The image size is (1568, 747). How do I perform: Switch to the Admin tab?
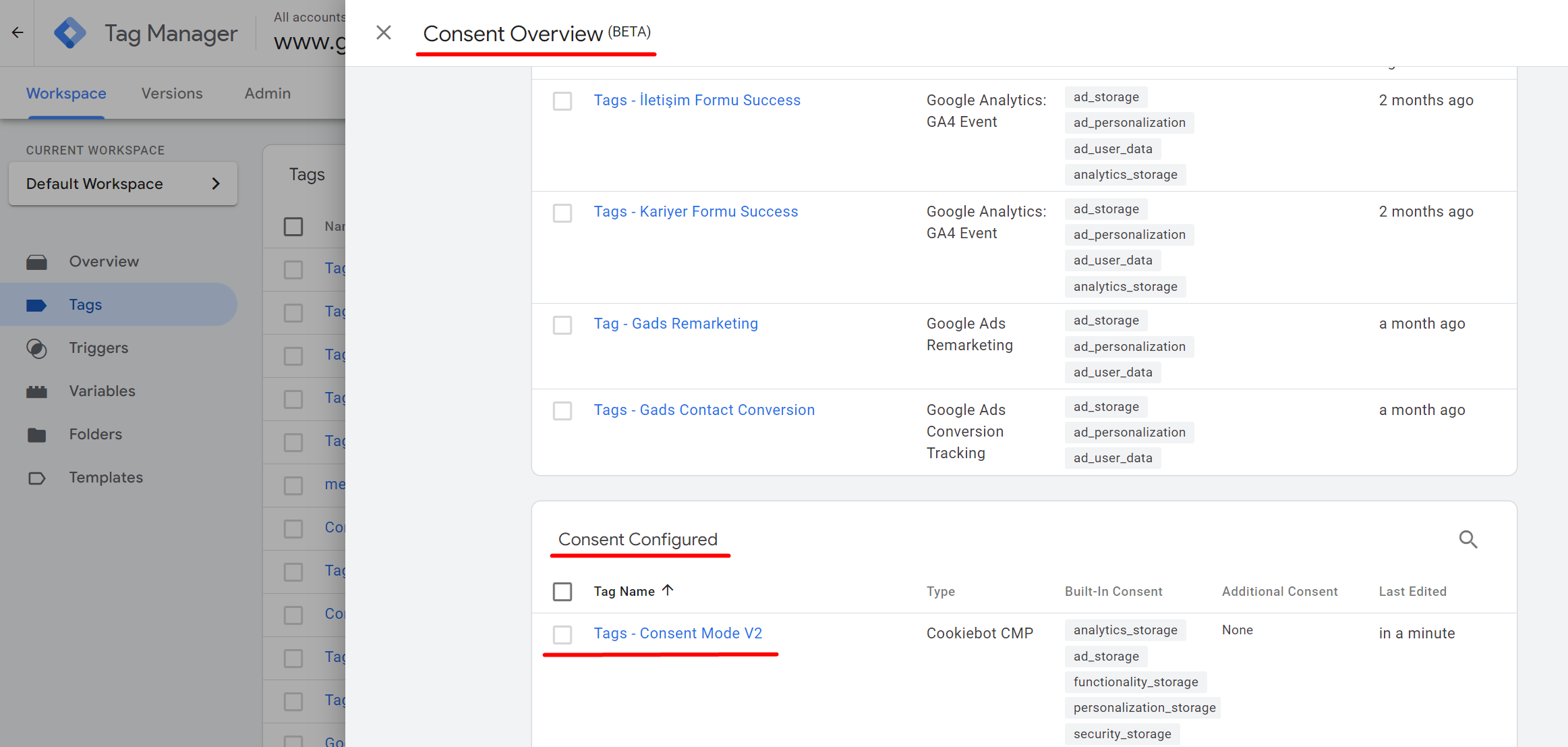267,93
